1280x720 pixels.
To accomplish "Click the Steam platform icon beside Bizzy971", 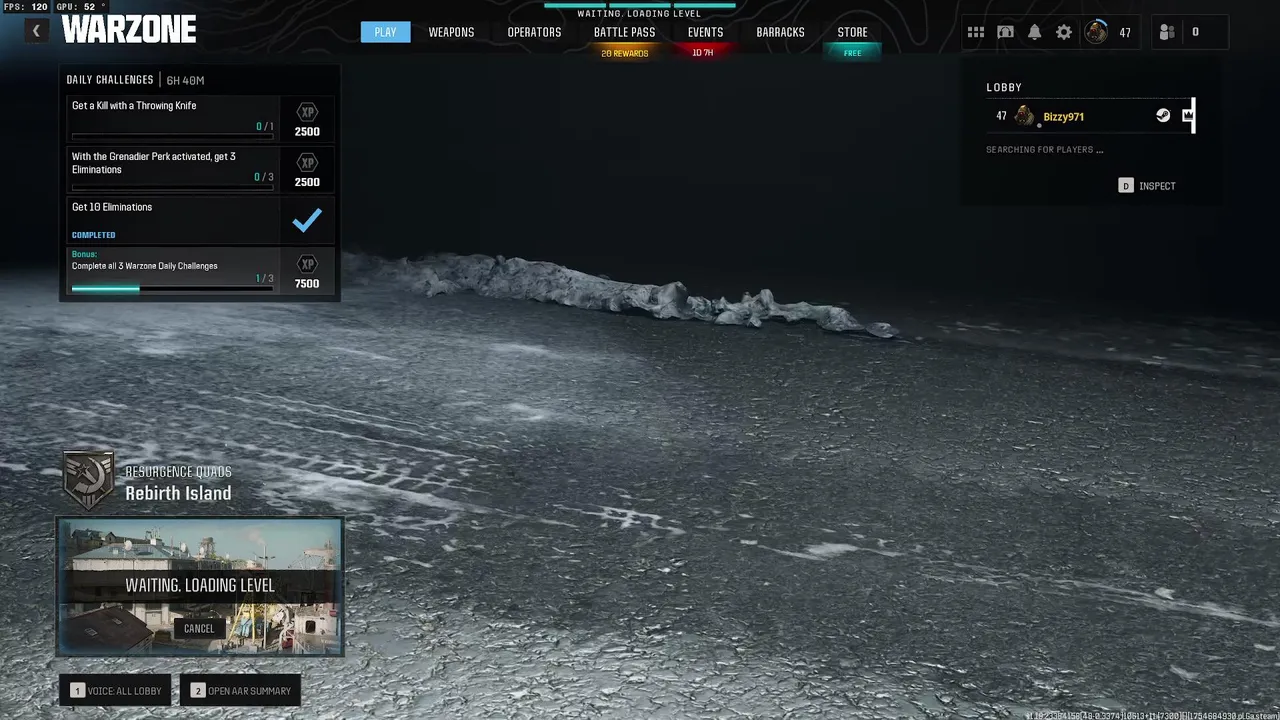I will (1163, 116).
